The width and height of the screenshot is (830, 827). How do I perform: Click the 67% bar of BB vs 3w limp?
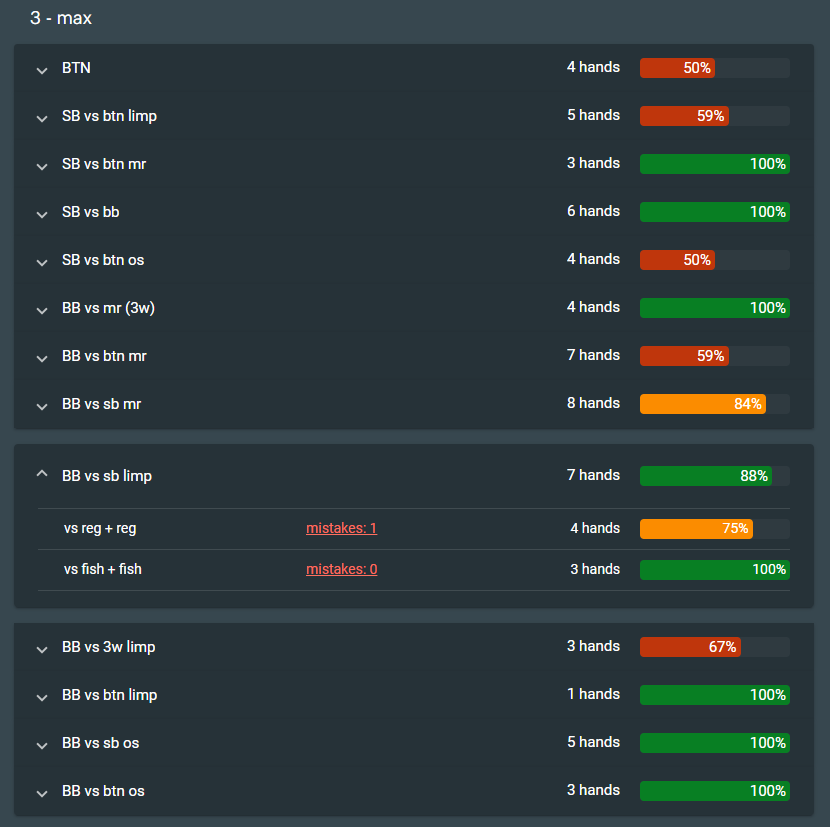(690, 647)
